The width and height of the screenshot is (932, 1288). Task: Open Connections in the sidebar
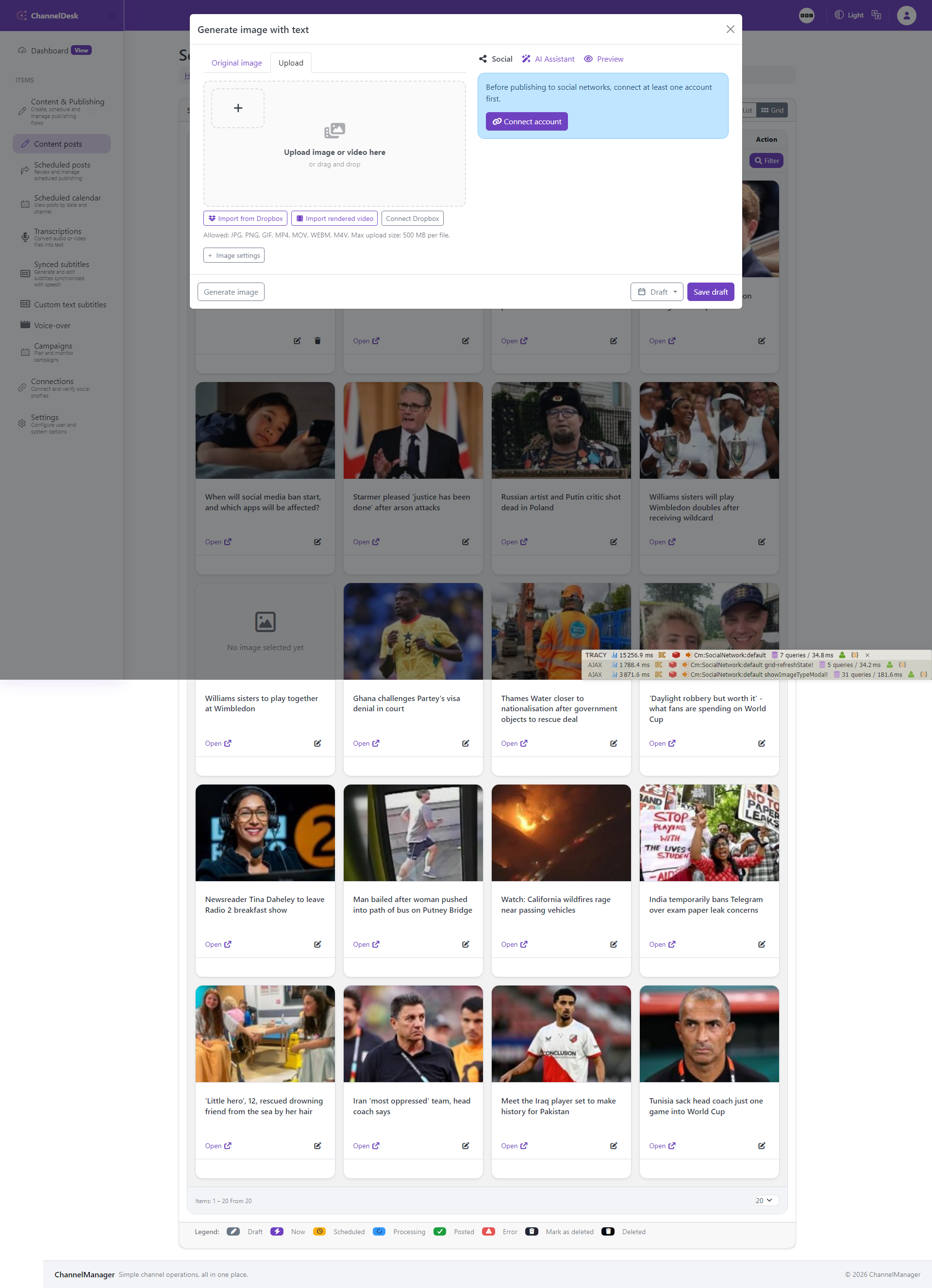pyautogui.click(x=61, y=388)
